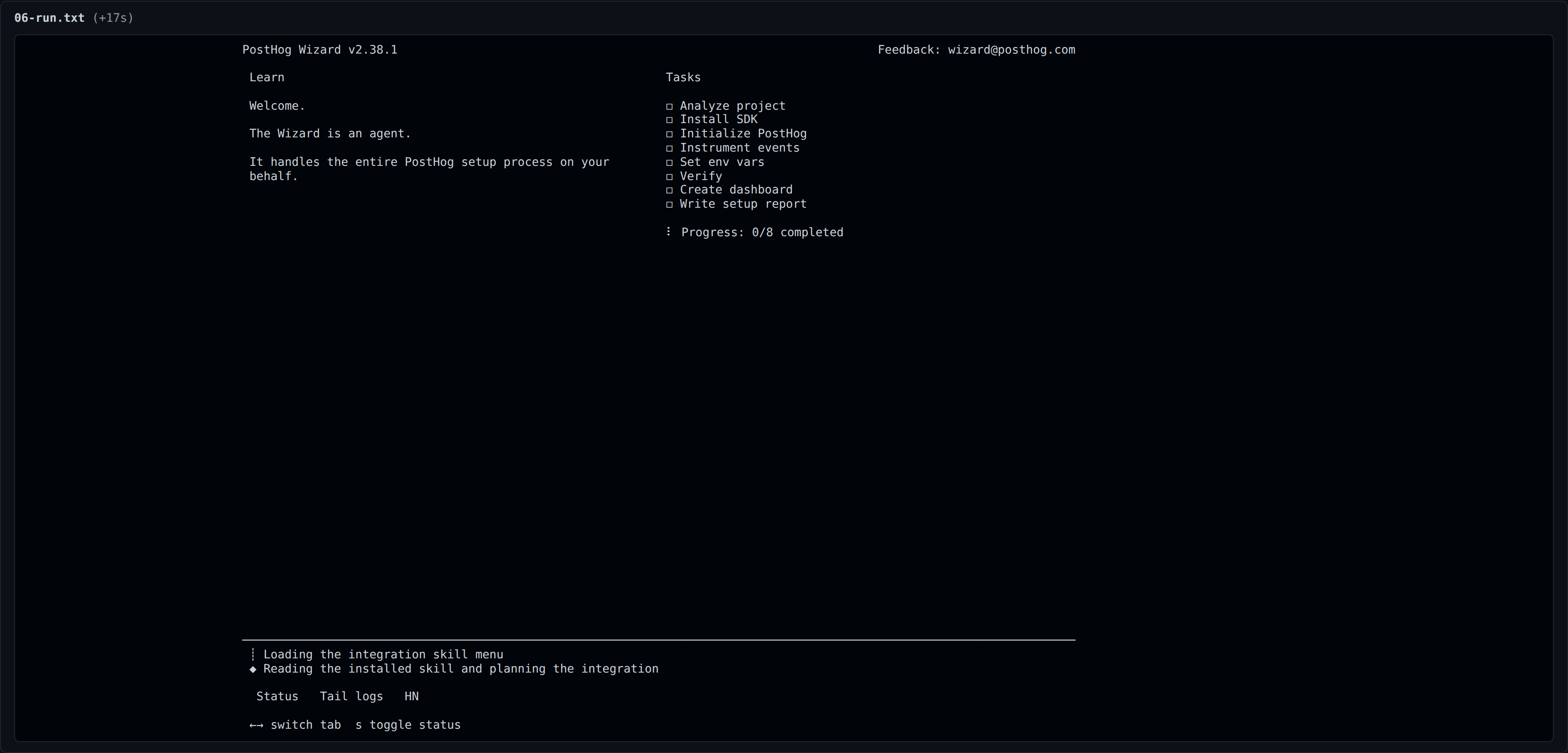Click the 'Write setup report' task label
The width and height of the screenshot is (1568, 753).
point(743,204)
